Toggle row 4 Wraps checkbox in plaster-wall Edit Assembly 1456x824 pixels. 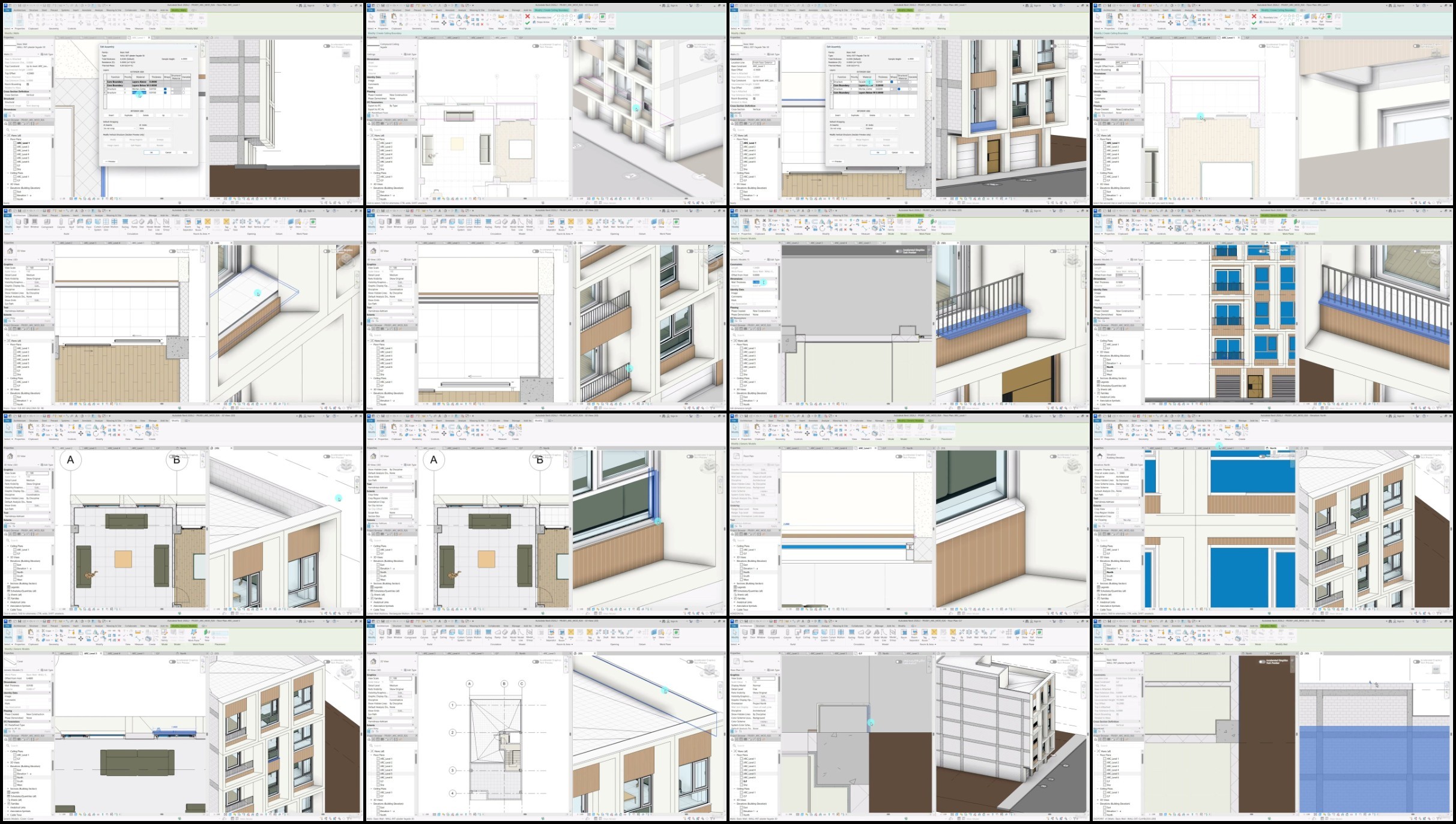(165, 92)
